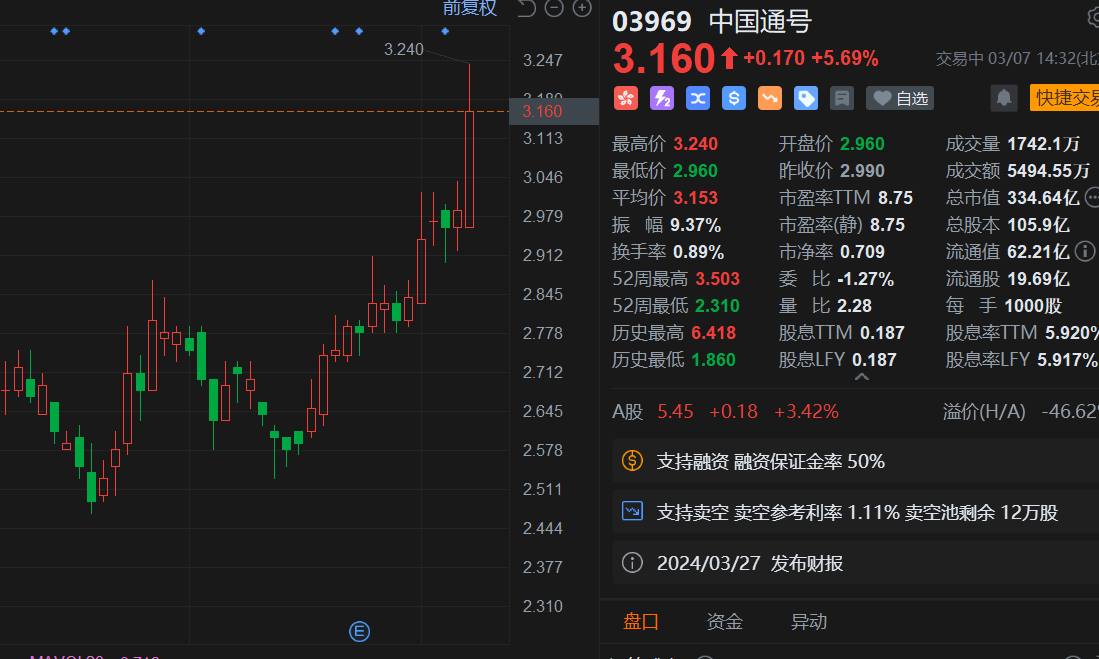This screenshot has width=1099, height=659.
Task: Click the 历史最低 1.860 value
Action: click(714, 360)
